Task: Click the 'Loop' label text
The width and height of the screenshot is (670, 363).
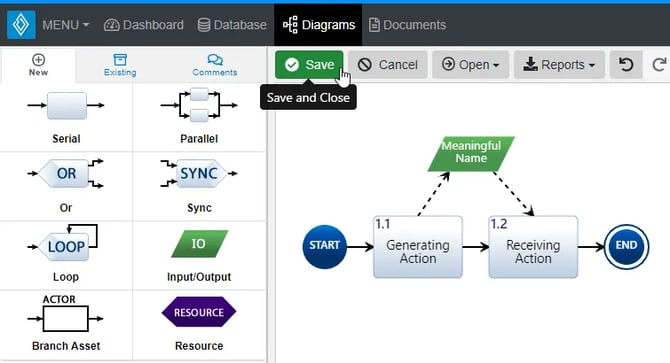Action: click(x=66, y=277)
